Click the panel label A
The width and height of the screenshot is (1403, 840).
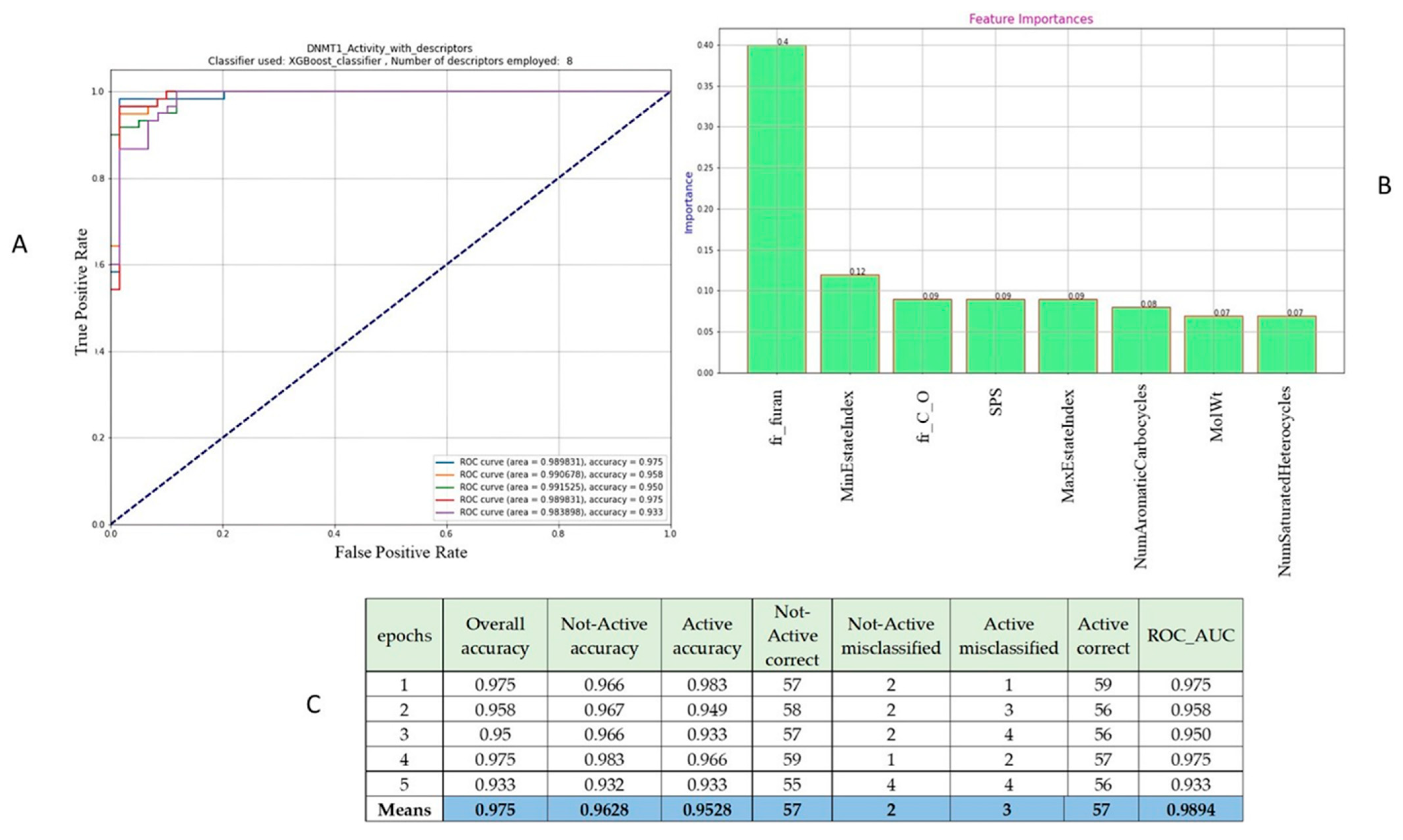pyautogui.click(x=19, y=245)
